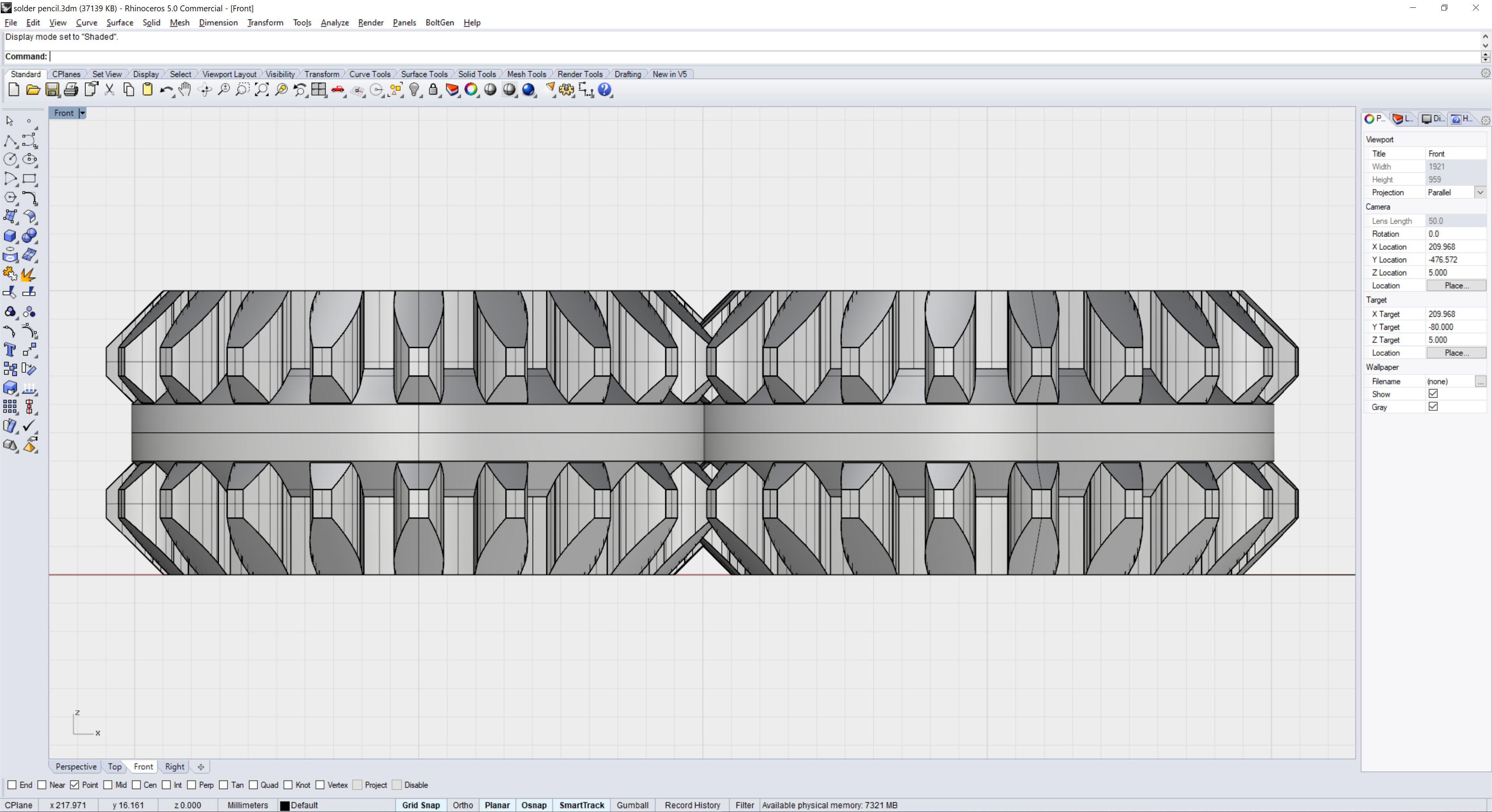This screenshot has height=812, width=1492.
Task: Click the Lock objects padlock icon
Action: coord(433,90)
